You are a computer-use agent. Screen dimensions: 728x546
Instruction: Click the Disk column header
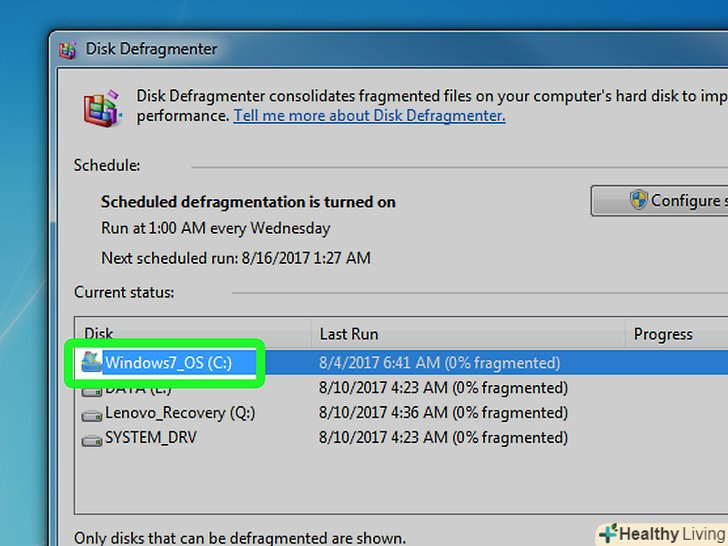193,334
